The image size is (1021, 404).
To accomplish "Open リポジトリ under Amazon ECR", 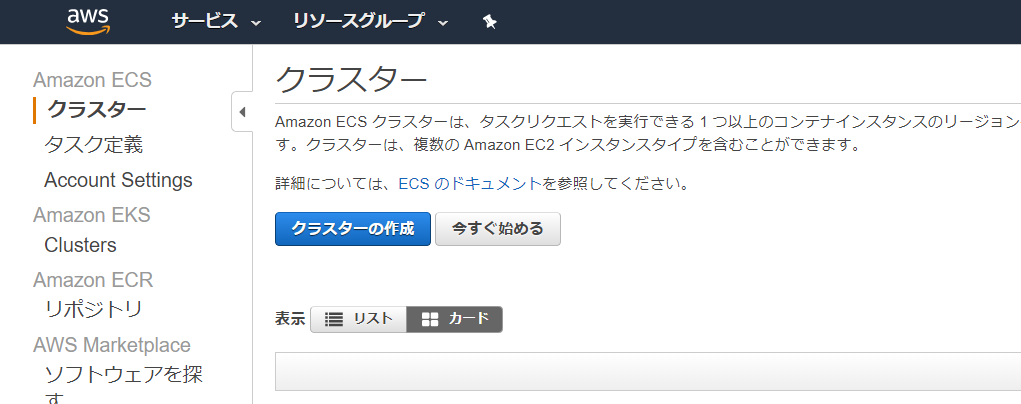I will (x=93, y=310).
